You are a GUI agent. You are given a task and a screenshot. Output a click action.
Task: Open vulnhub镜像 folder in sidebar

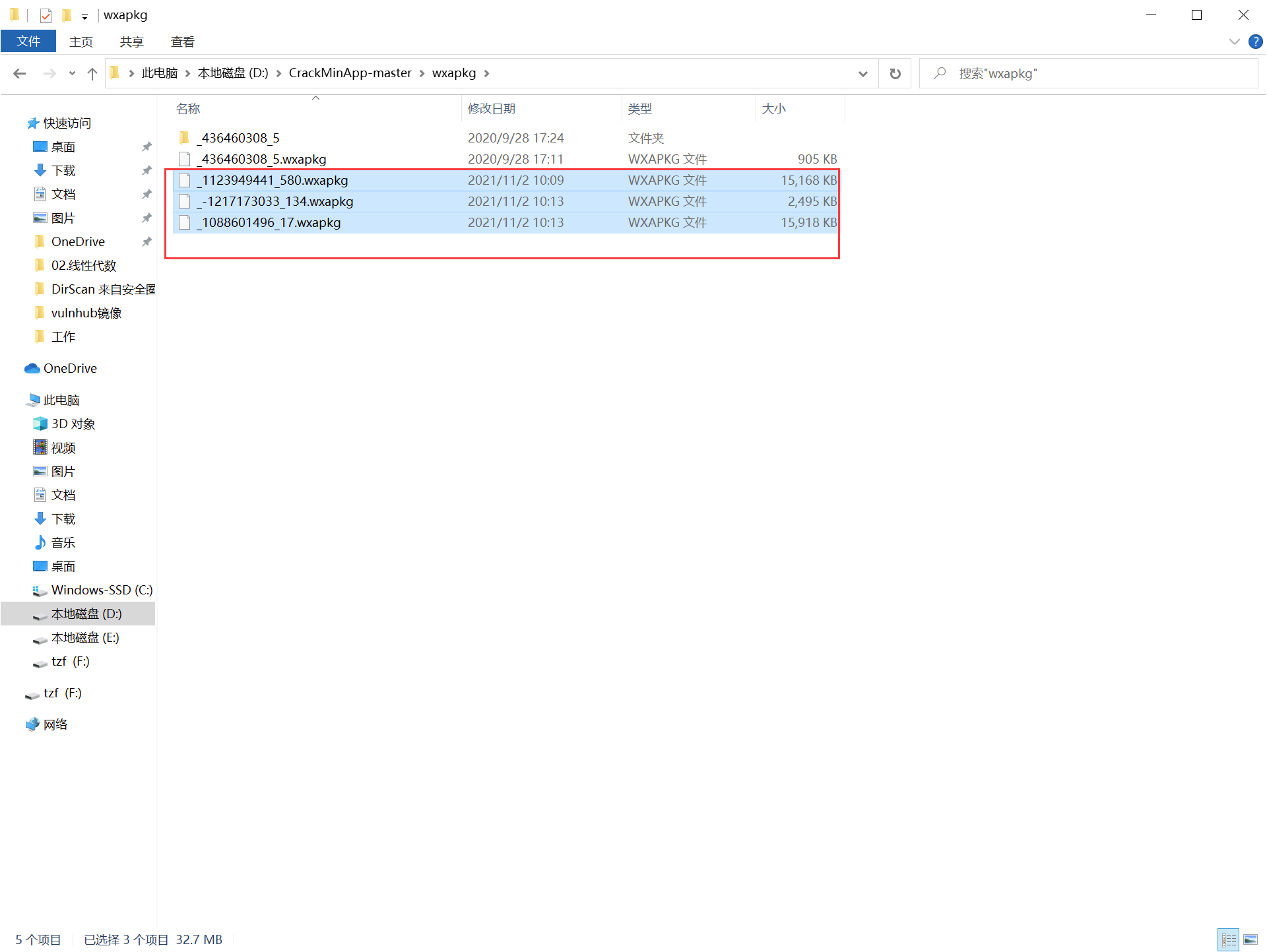pyautogui.click(x=86, y=313)
